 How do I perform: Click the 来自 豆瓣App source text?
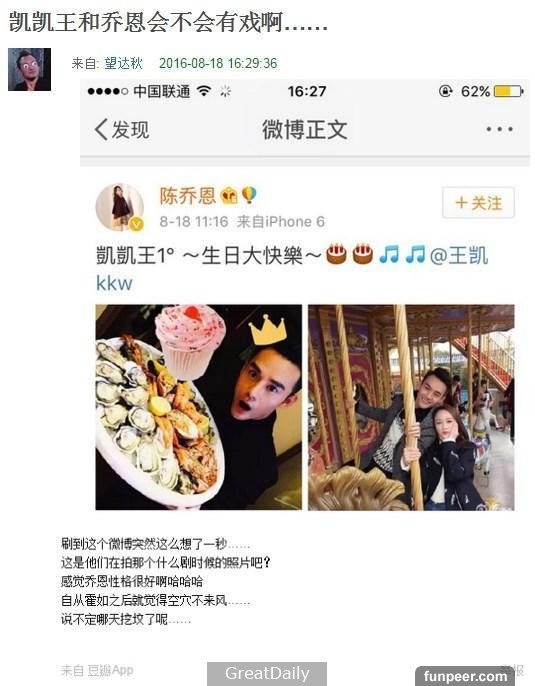(x=97, y=670)
